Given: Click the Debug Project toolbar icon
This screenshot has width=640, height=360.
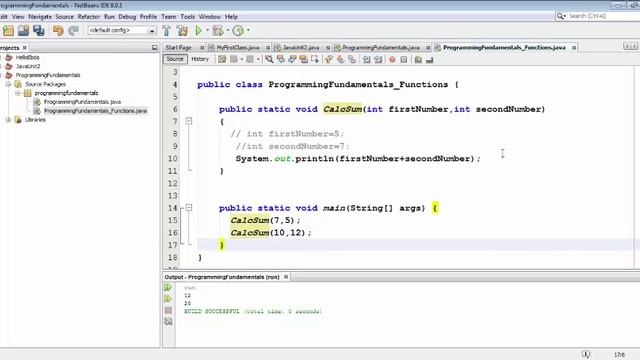Looking at the screenshot, I should pos(218,31).
